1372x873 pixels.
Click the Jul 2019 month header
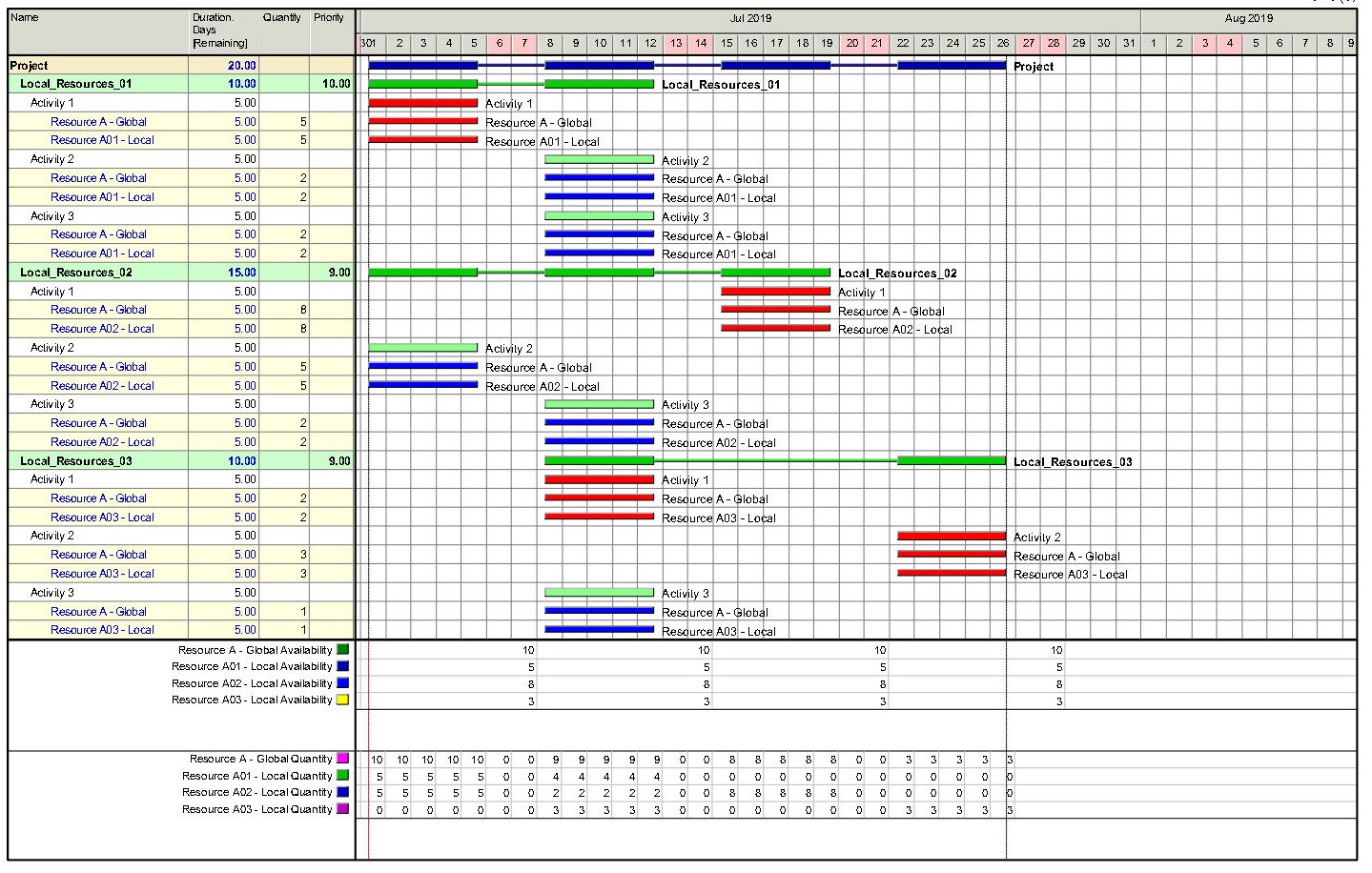click(x=750, y=19)
